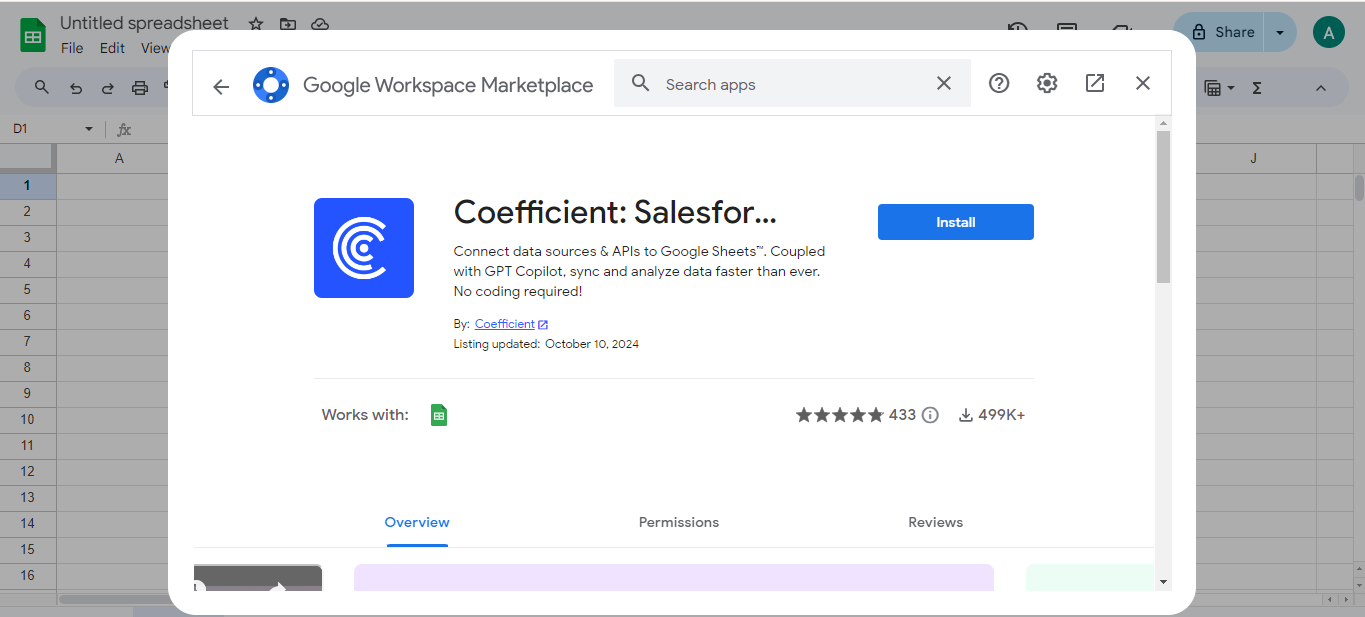Select row 10 header
Image resolution: width=1365 pixels, height=617 pixels.
28,419
